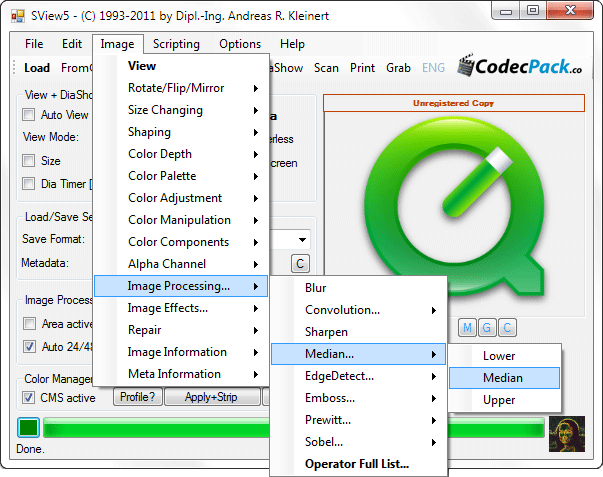The image size is (603, 477).
Task: Enable the Dia Timer checkbox
Action: (28, 183)
